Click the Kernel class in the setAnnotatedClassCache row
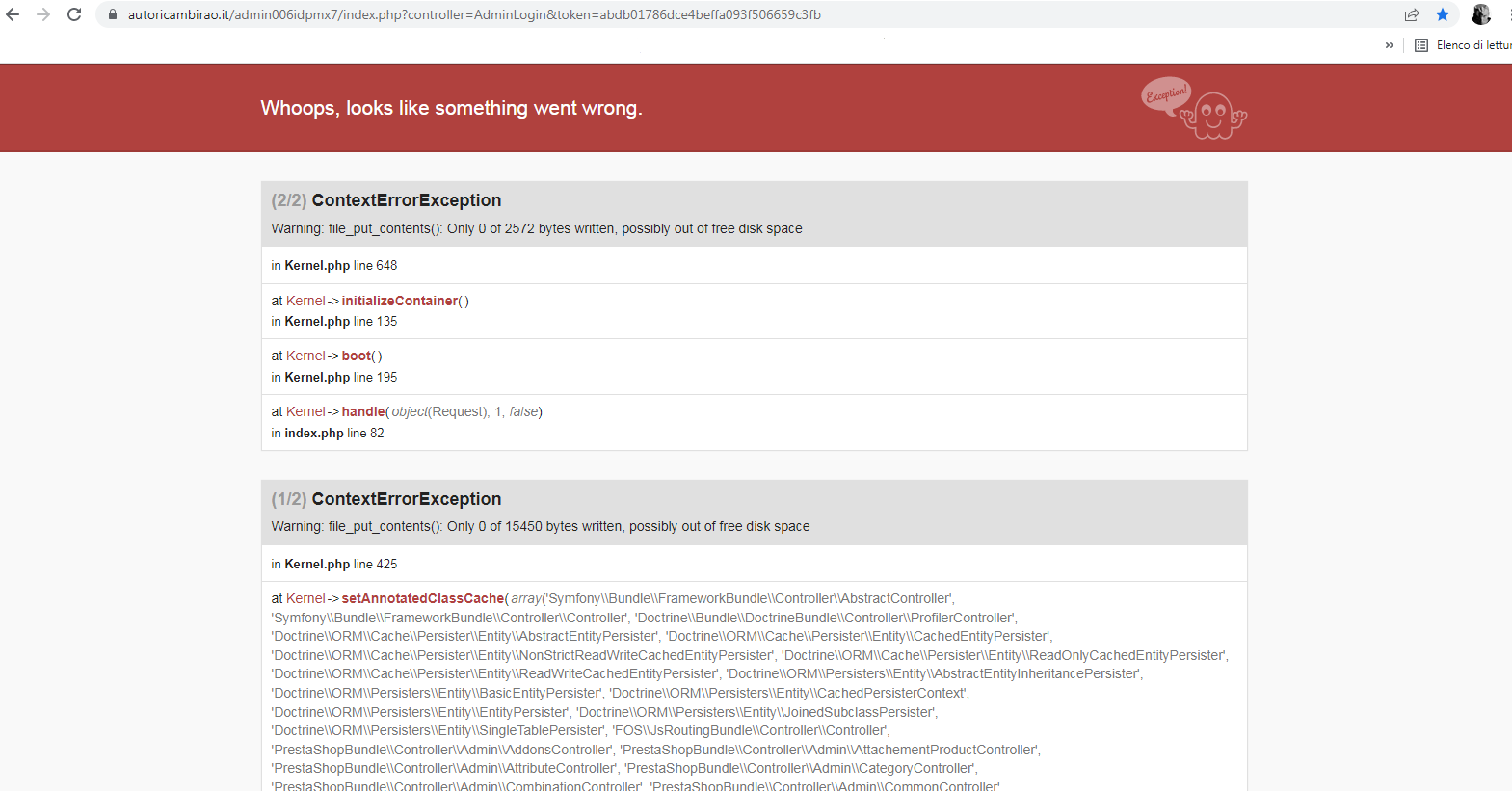Viewport: 1512px width, 791px height. click(x=305, y=598)
